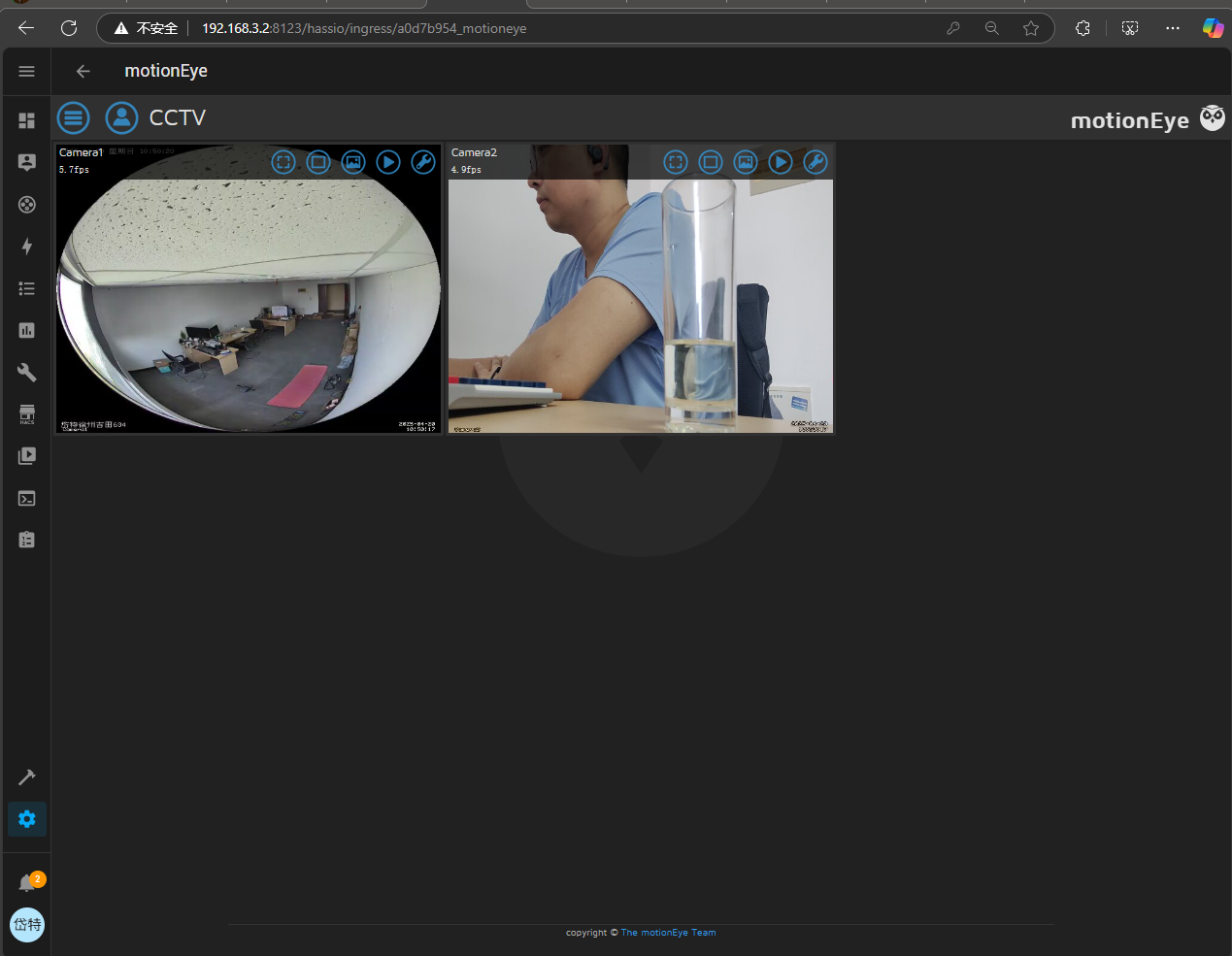Open notifications bell with badge

tap(27, 883)
